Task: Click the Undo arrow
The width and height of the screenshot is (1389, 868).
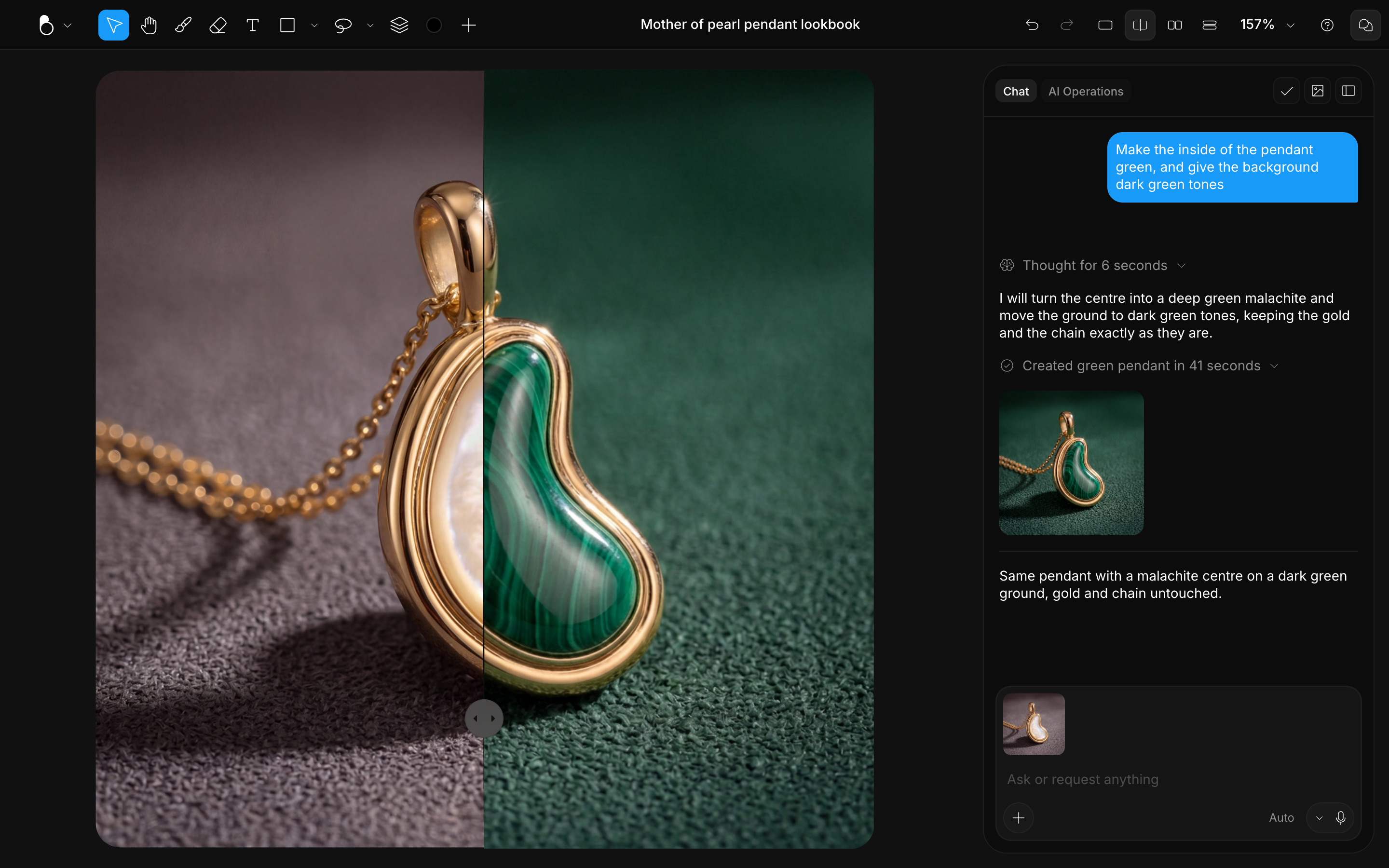Action: (x=1032, y=25)
